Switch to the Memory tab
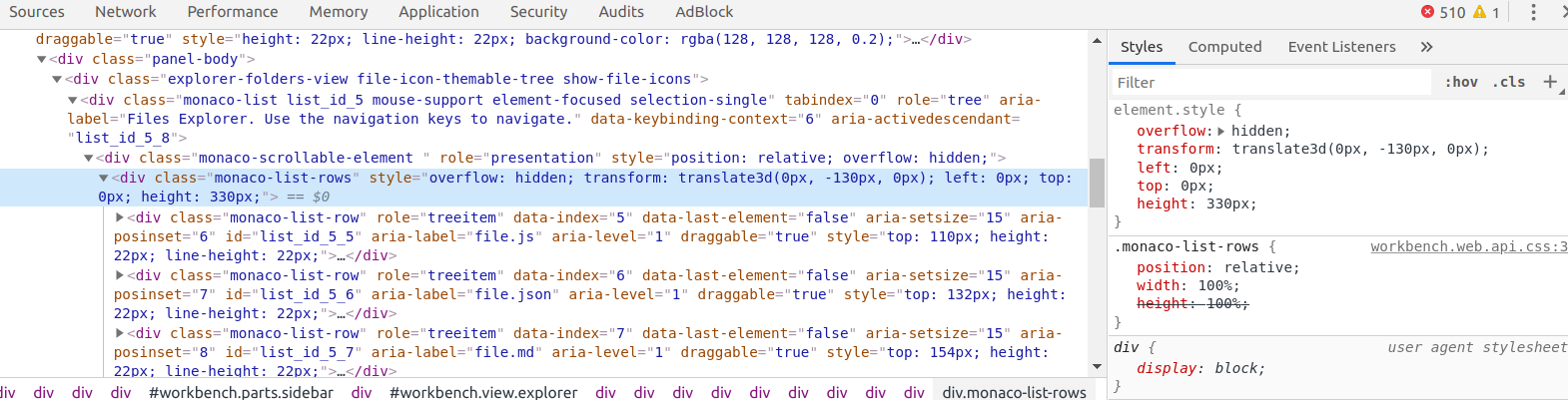Viewport: 1568px width, 400px height. pos(339,12)
